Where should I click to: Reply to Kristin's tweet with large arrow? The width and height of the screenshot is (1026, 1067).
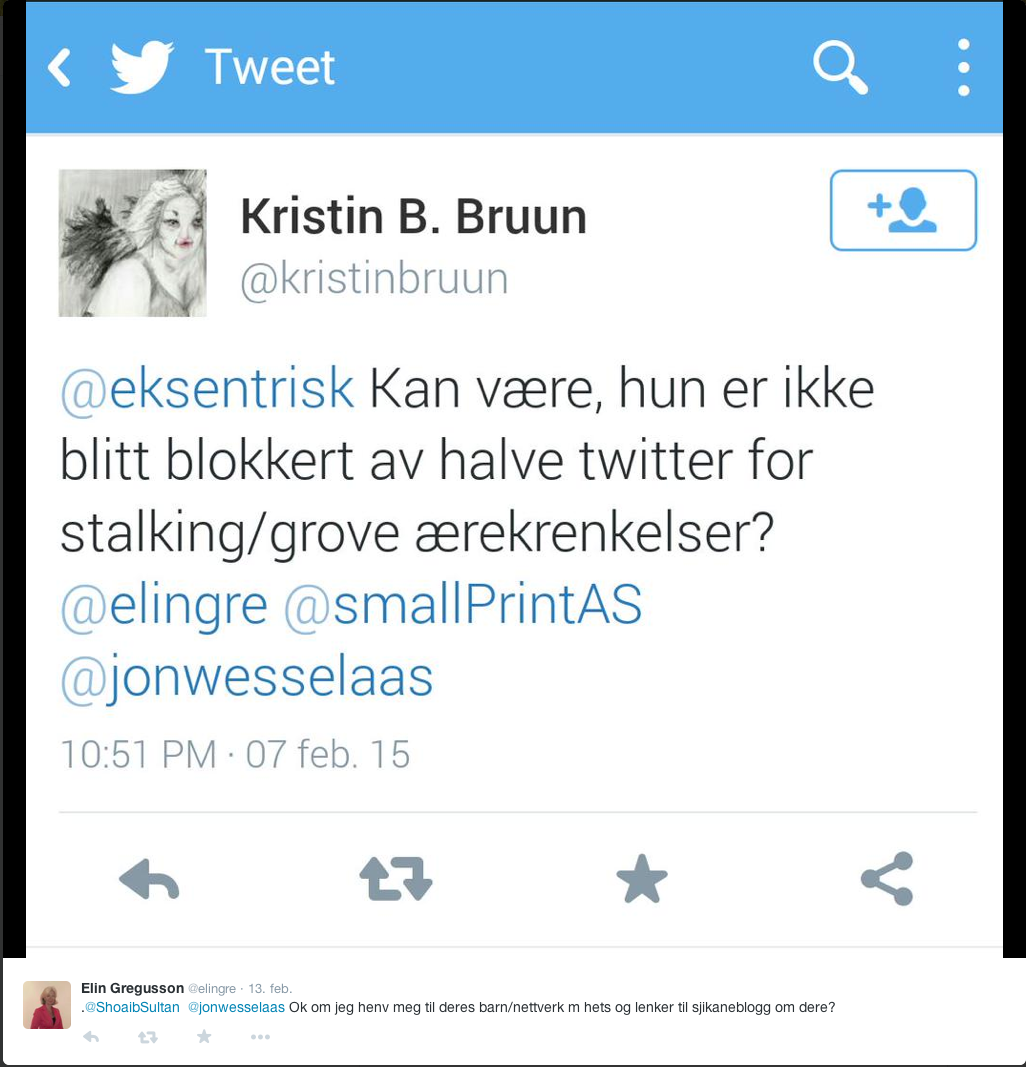[149, 879]
